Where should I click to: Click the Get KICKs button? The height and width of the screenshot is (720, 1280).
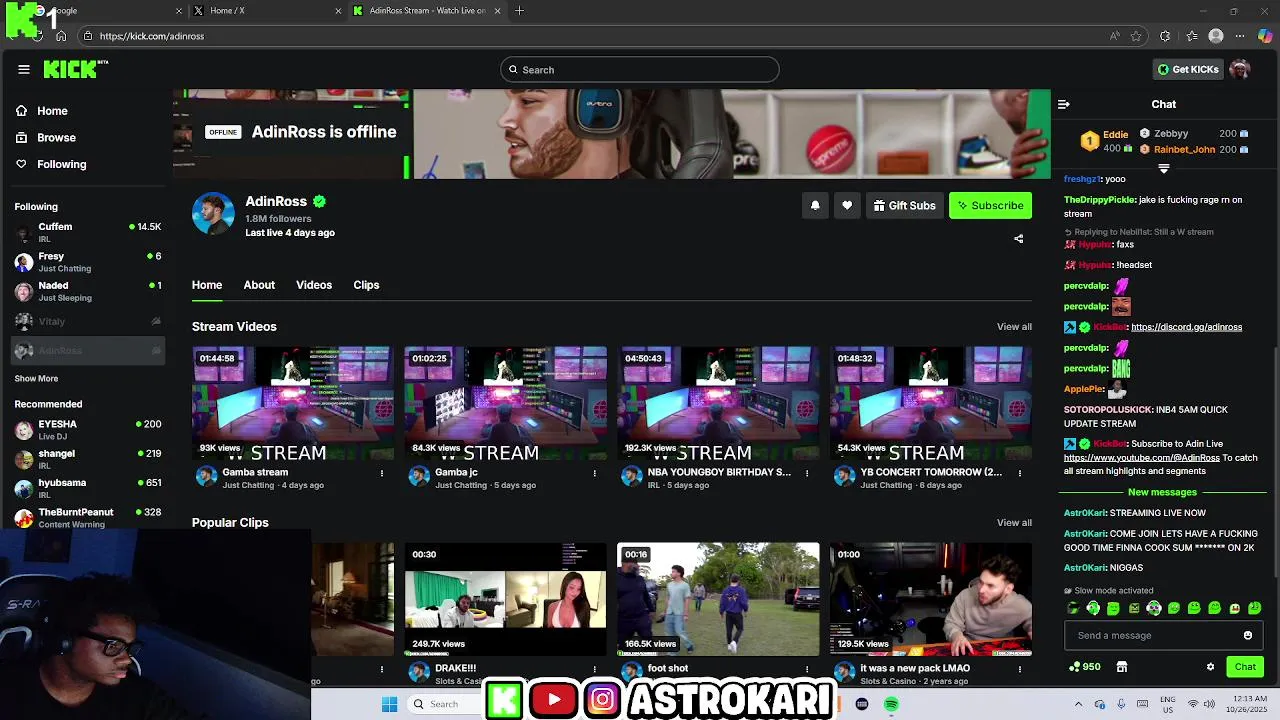coord(1188,69)
